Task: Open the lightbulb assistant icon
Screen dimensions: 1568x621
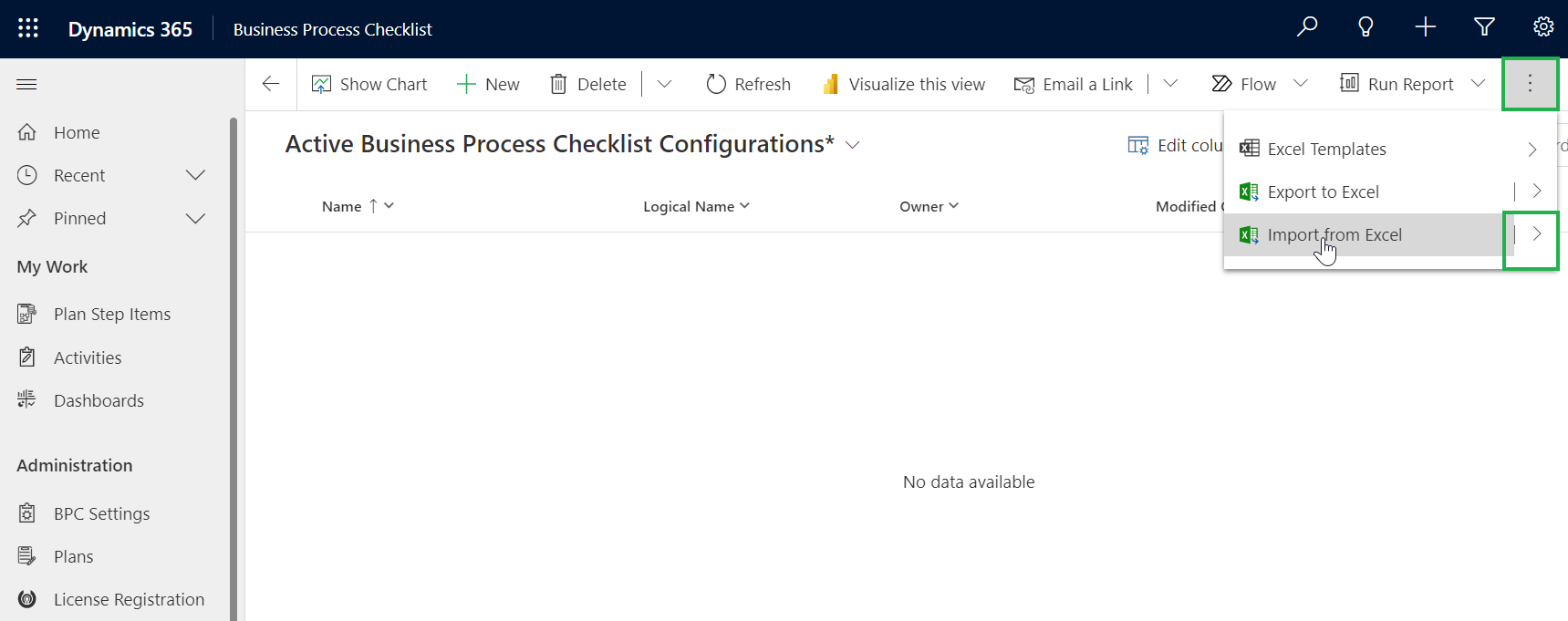Action: pos(1366,27)
